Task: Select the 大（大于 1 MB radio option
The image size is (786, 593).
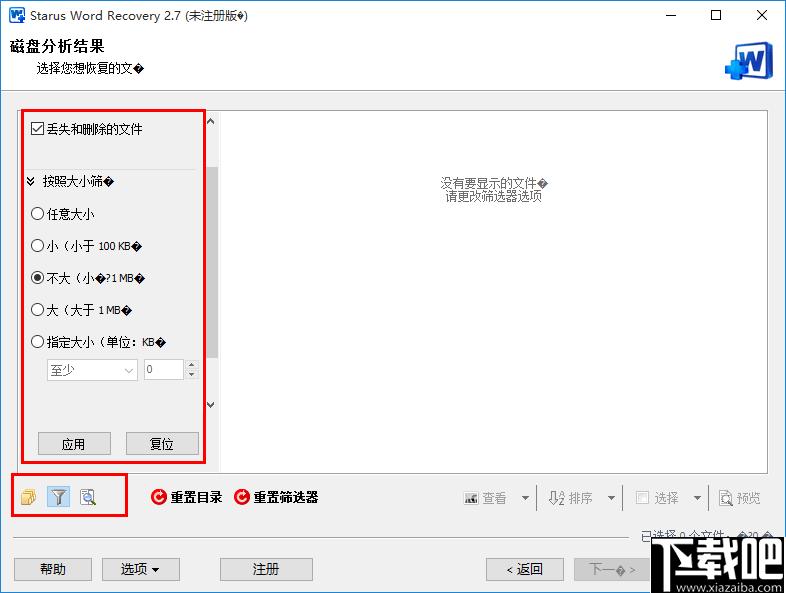Action: click(x=38, y=310)
